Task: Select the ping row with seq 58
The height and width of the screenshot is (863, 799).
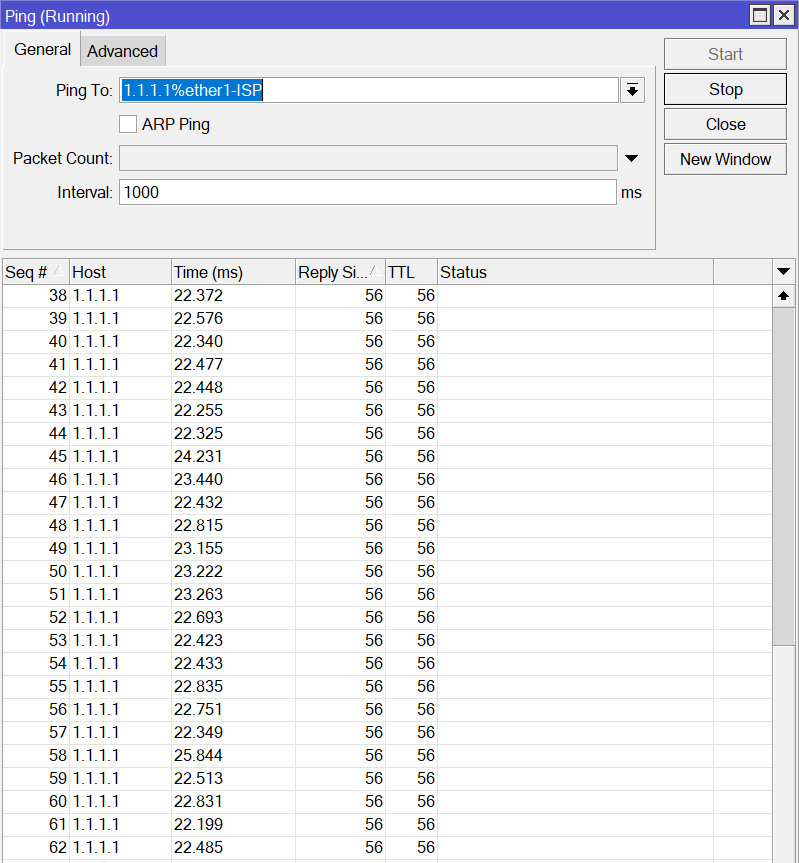Action: click(387, 755)
